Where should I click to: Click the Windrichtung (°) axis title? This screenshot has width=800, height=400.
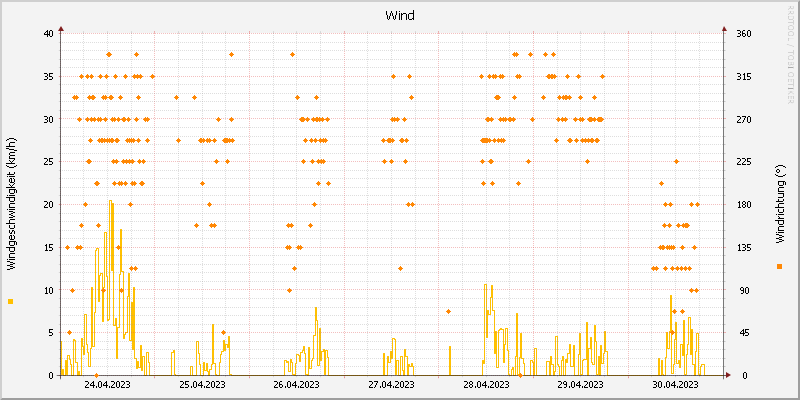click(779, 204)
